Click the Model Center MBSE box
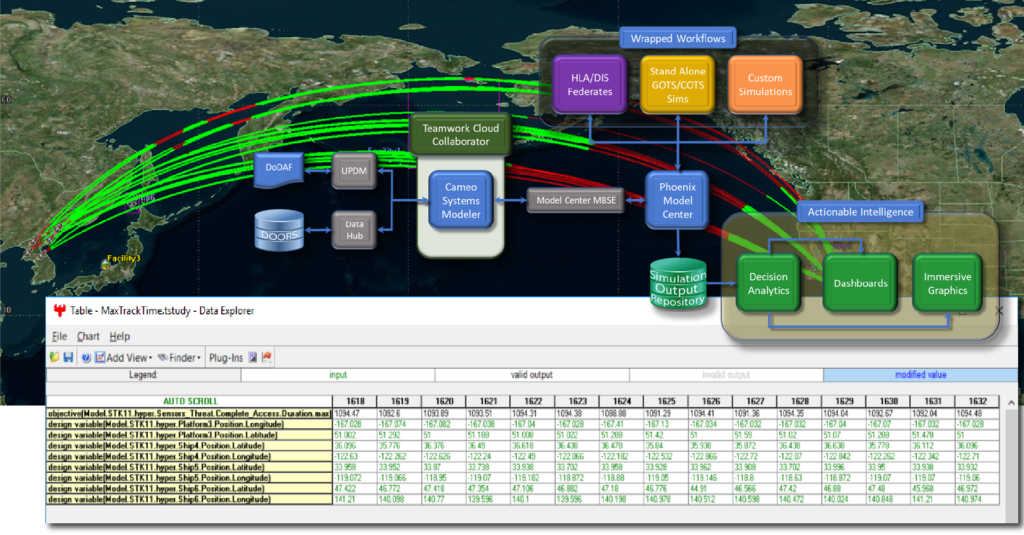The height and width of the screenshot is (535, 1024). click(576, 201)
